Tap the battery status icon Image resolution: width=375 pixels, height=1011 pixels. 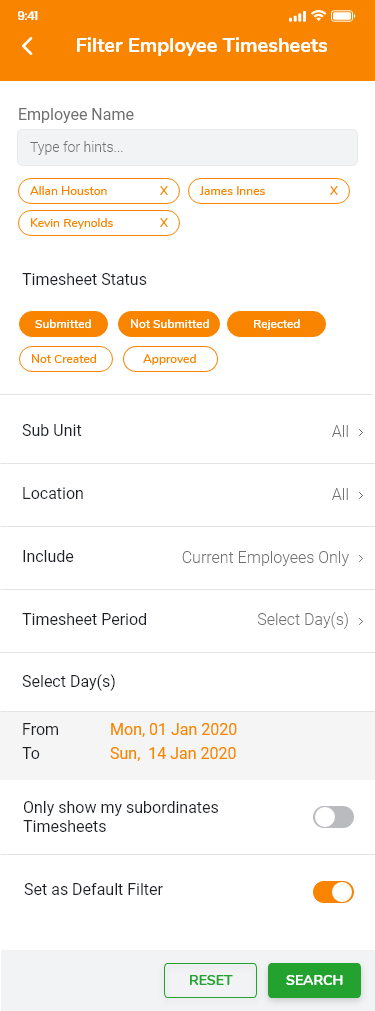343,16
